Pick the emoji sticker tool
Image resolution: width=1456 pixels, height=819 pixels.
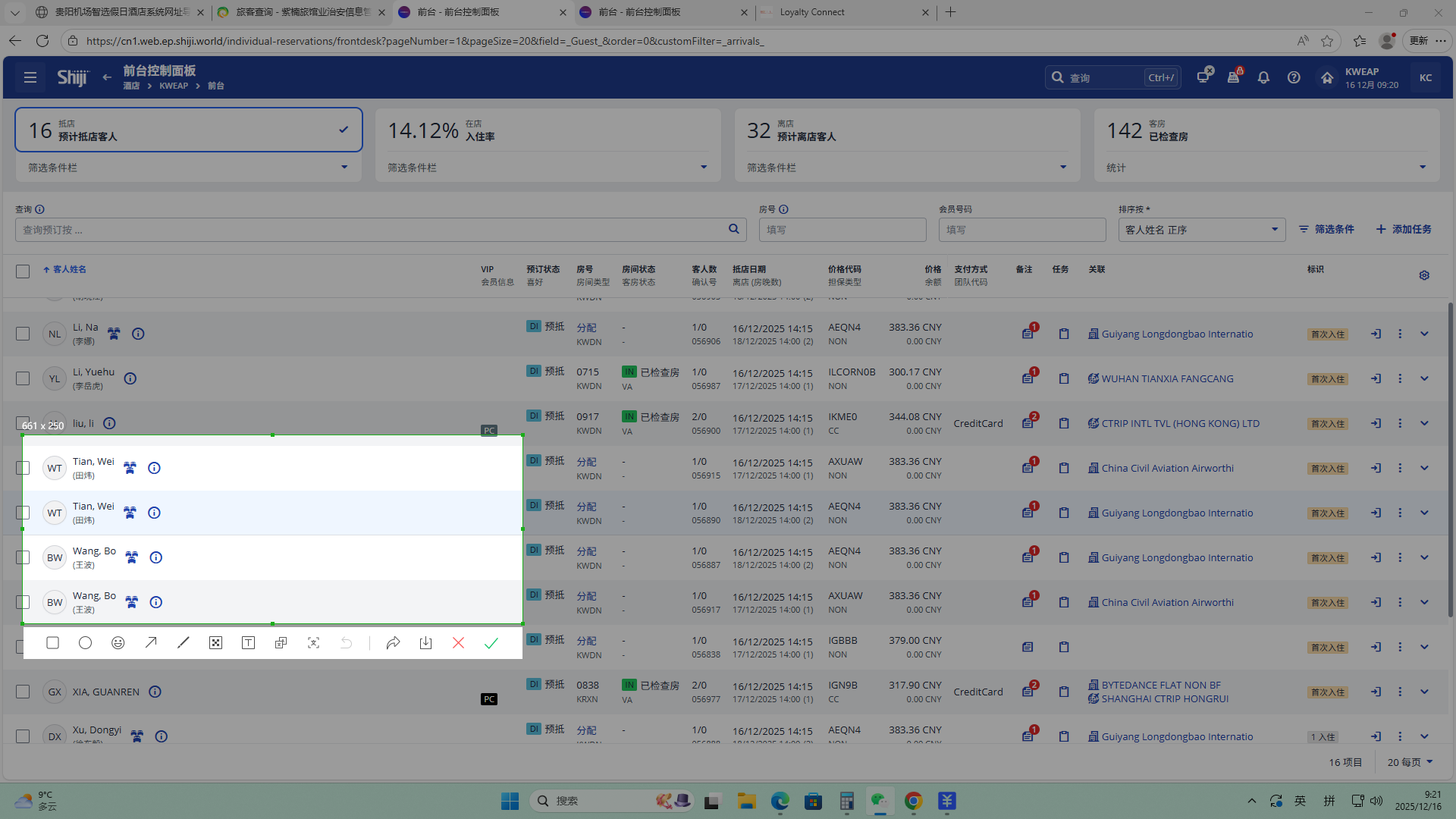[118, 643]
